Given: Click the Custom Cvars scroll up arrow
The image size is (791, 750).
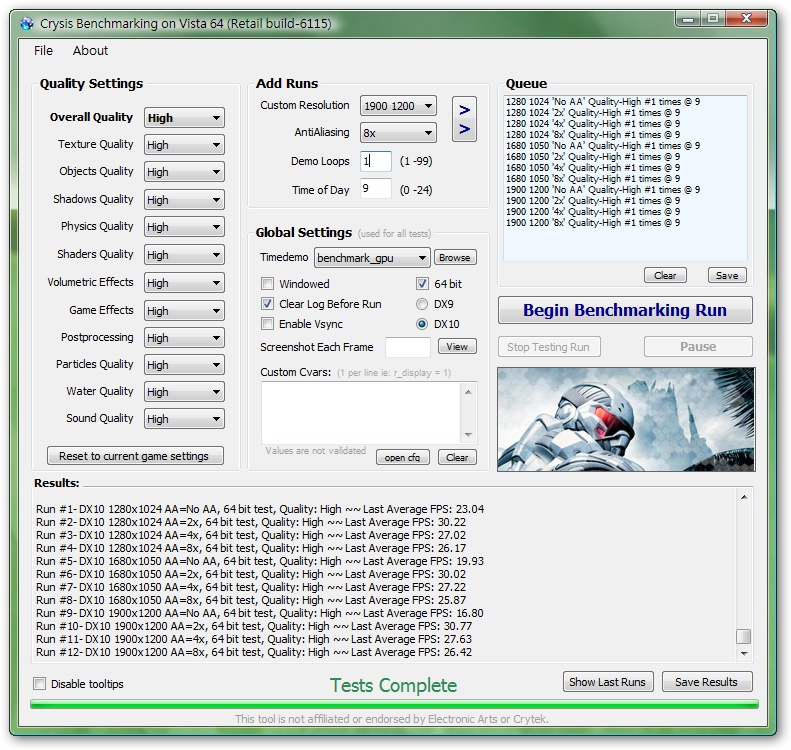Looking at the screenshot, I should tap(468, 392).
